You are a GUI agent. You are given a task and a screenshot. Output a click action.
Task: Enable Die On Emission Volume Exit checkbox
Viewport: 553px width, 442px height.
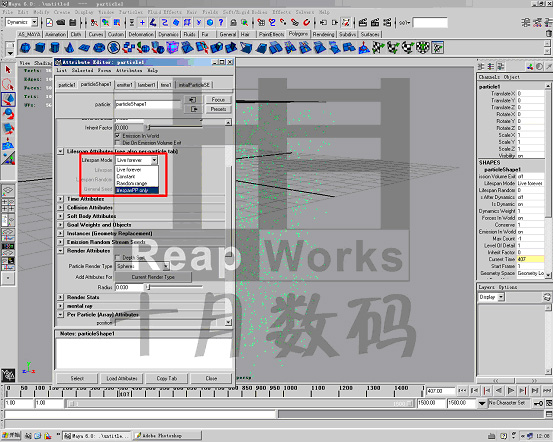click(x=118, y=143)
